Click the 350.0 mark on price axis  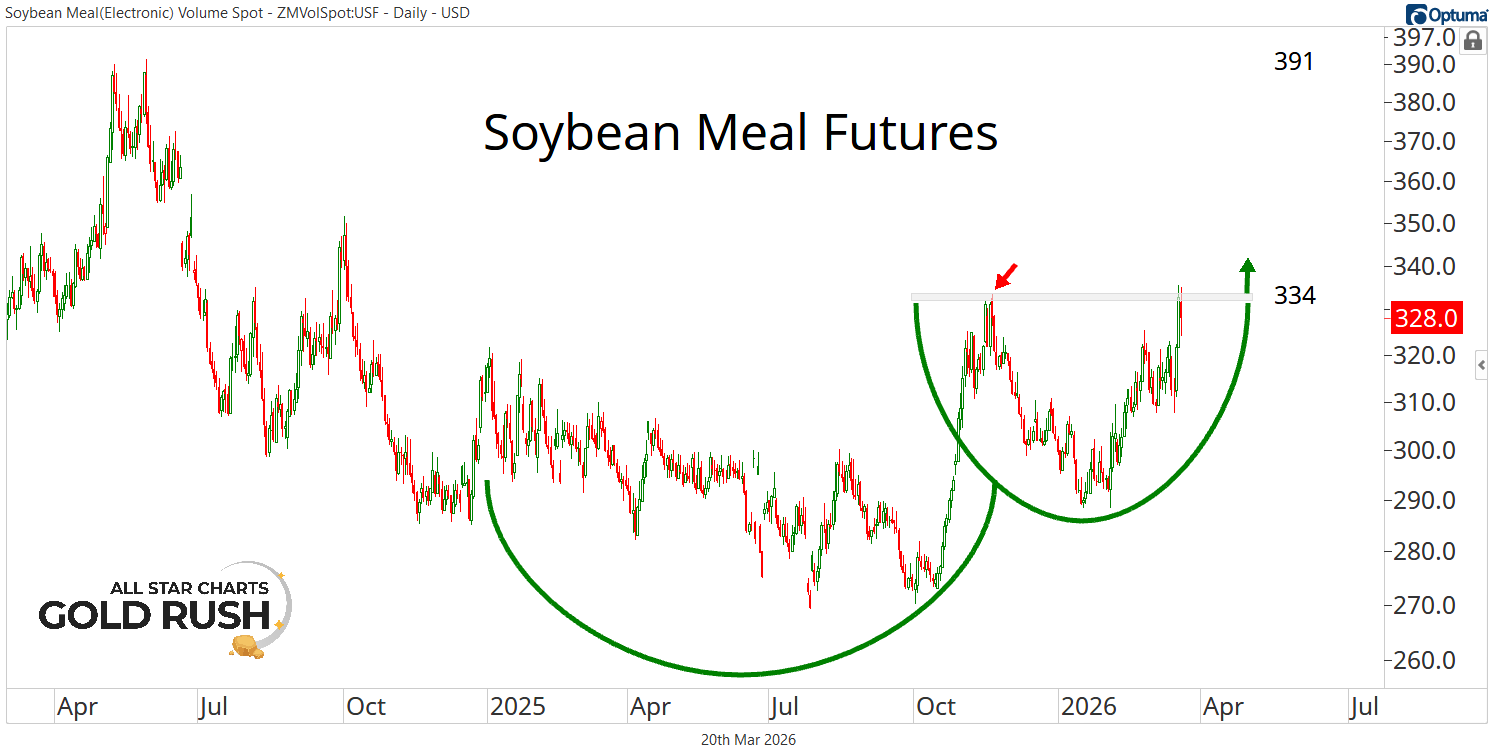tap(1426, 223)
